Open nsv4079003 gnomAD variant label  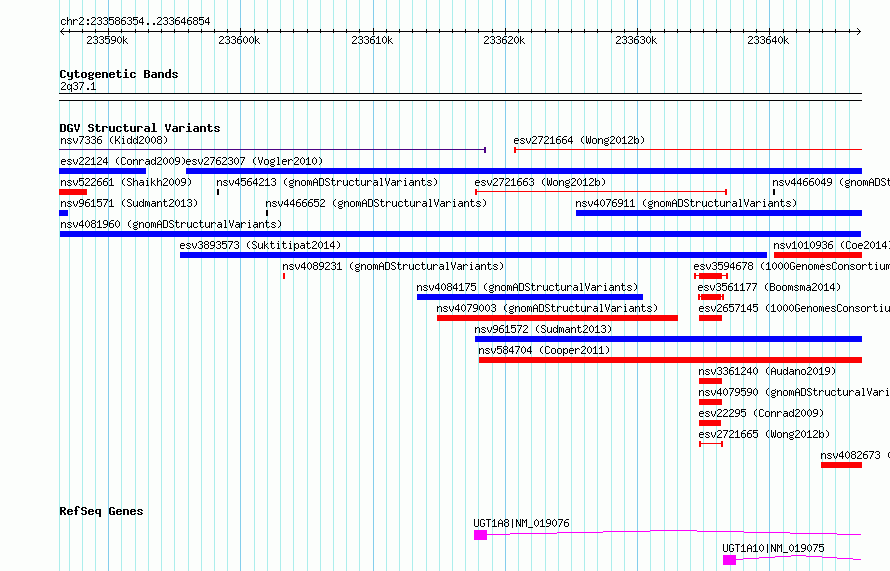[547, 308]
